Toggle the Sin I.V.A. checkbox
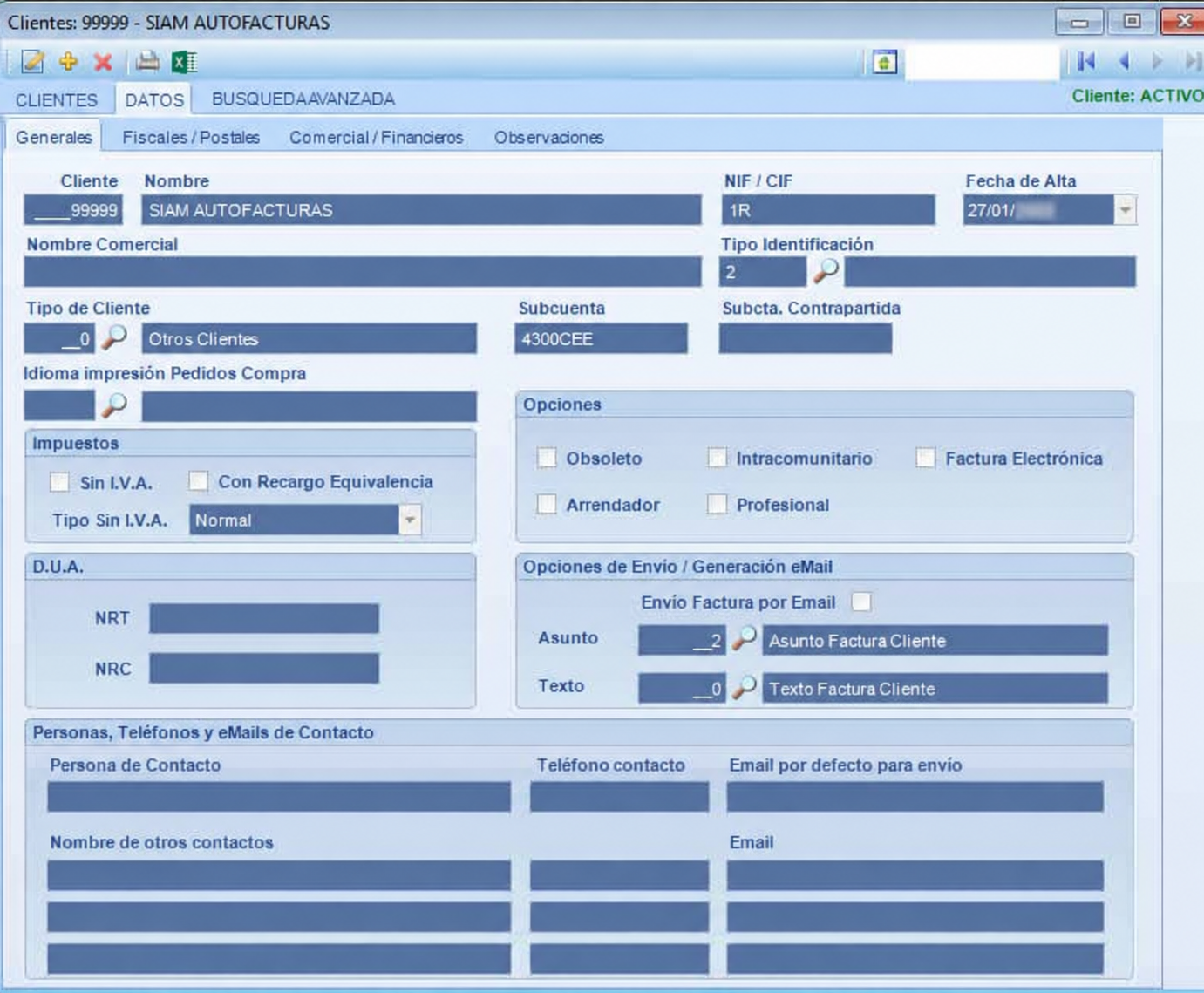 59,482
